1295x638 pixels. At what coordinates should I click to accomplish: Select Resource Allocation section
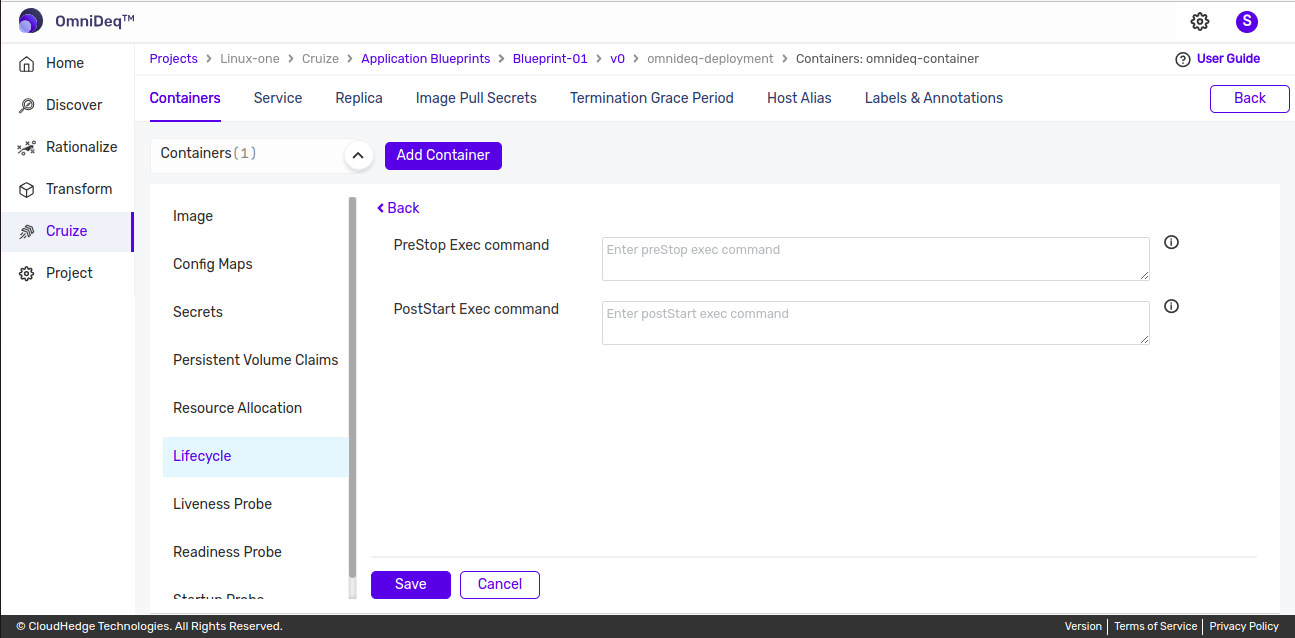(x=237, y=408)
